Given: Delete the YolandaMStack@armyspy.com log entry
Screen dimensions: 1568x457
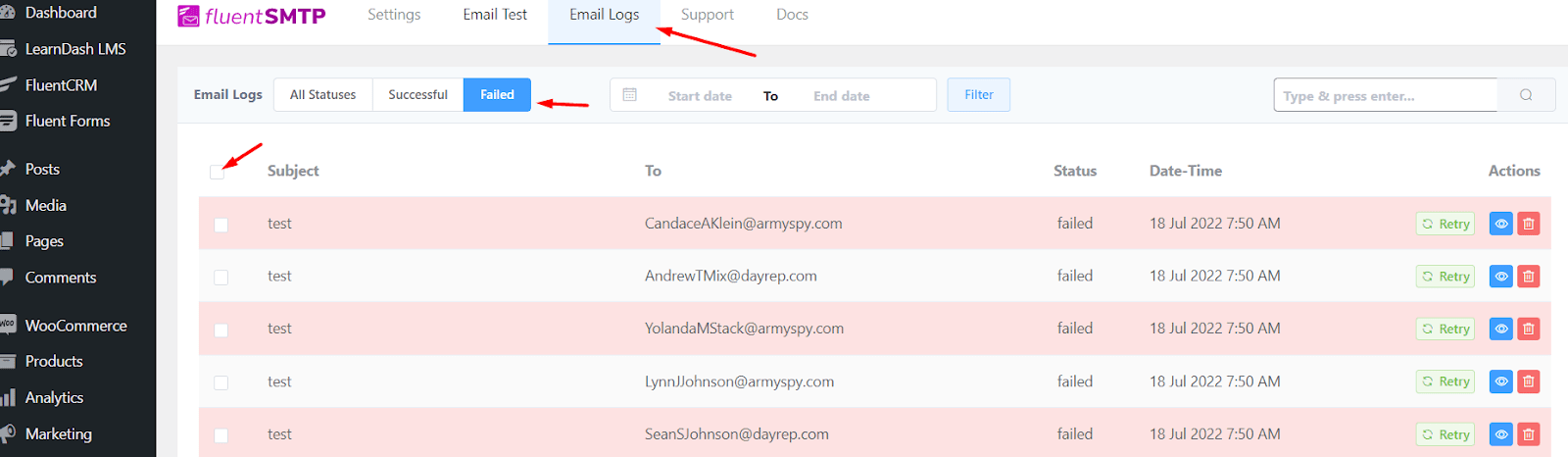Looking at the screenshot, I should coord(1529,329).
